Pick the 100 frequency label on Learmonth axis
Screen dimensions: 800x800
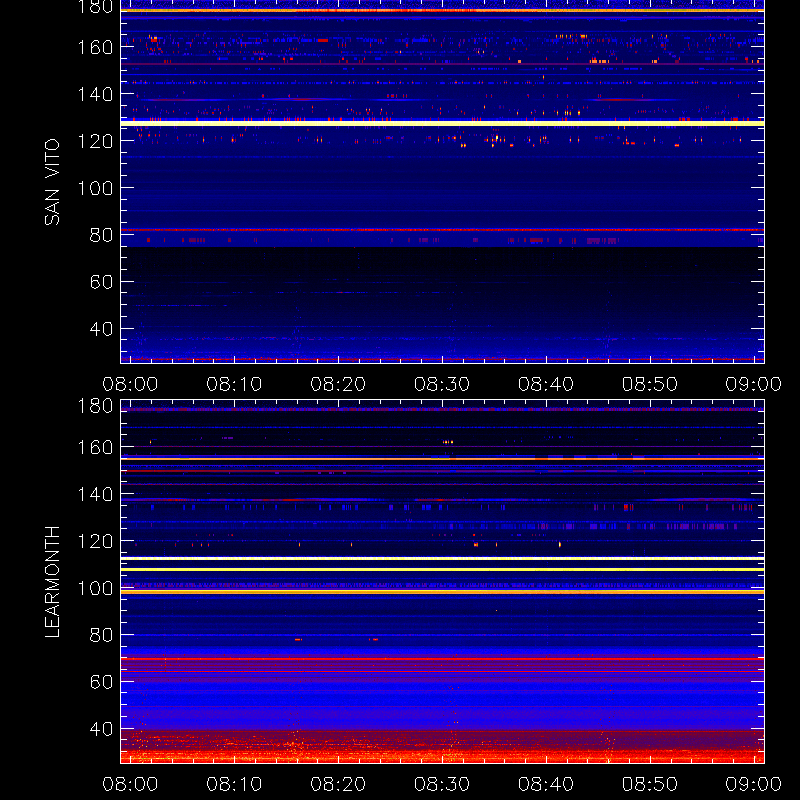(x=95, y=588)
